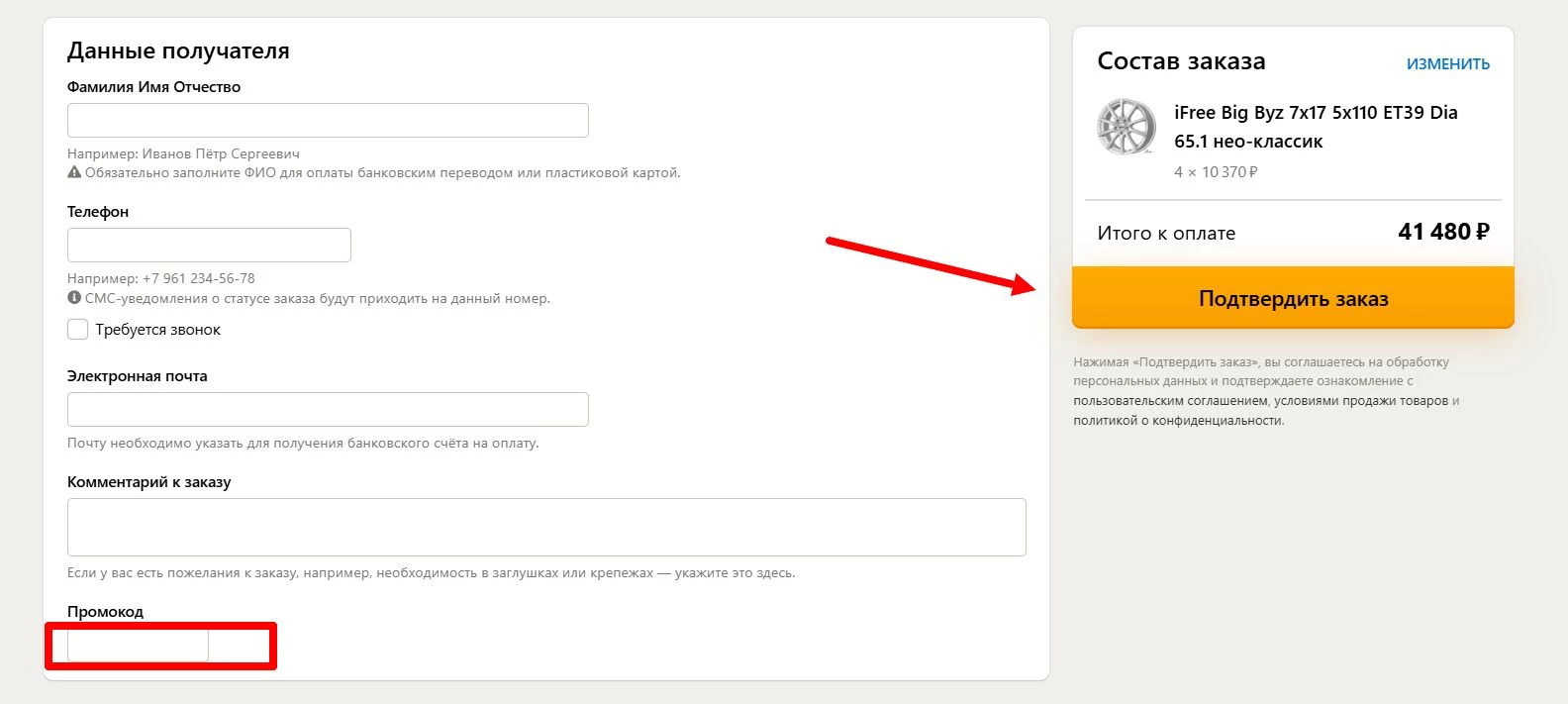The height and width of the screenshot is (704, 1568).
Task: Click the "Телефон" field label
Action: 98,212
